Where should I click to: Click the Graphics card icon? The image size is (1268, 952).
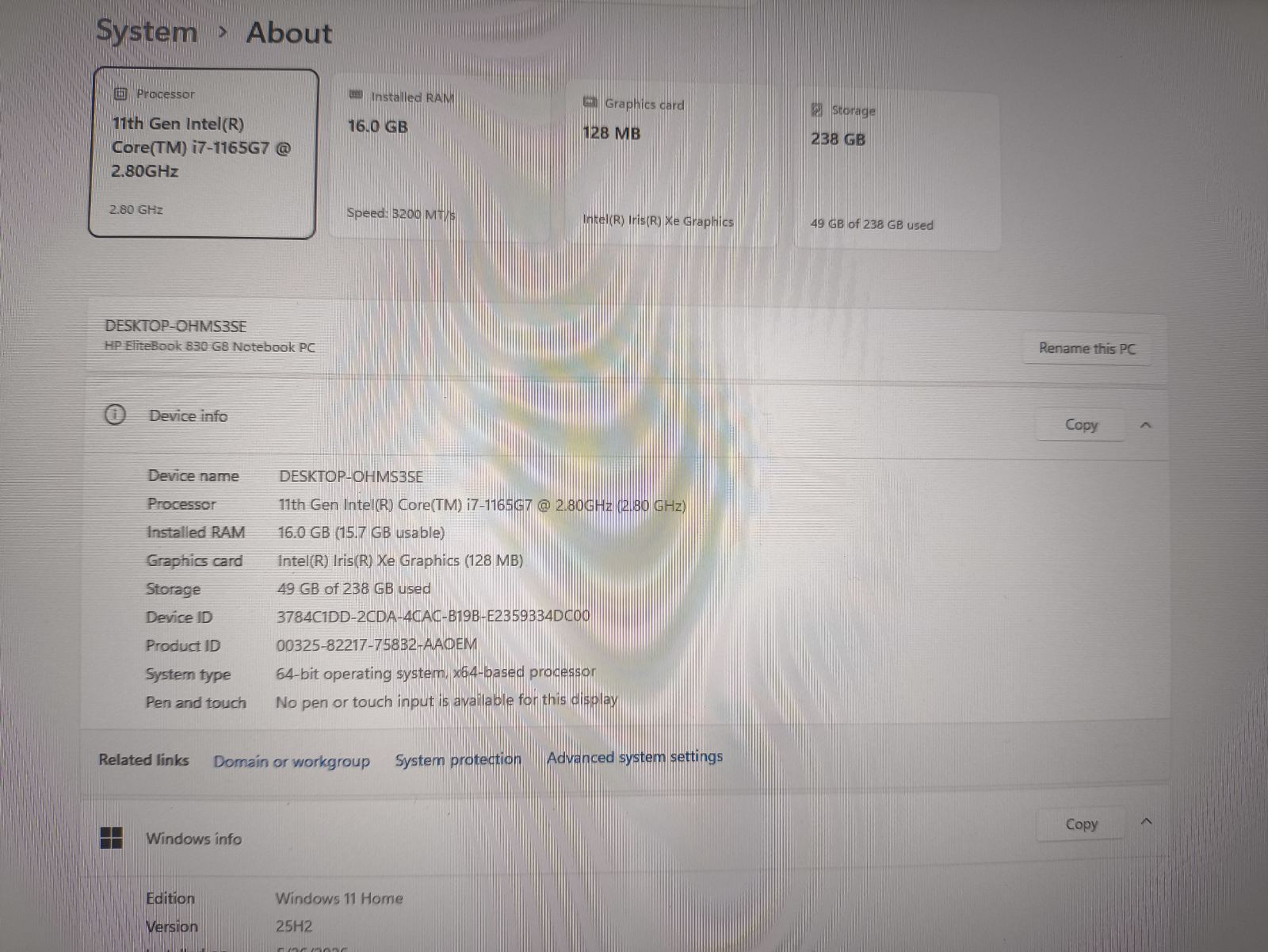pyautogui.click(x=590, y=101)
